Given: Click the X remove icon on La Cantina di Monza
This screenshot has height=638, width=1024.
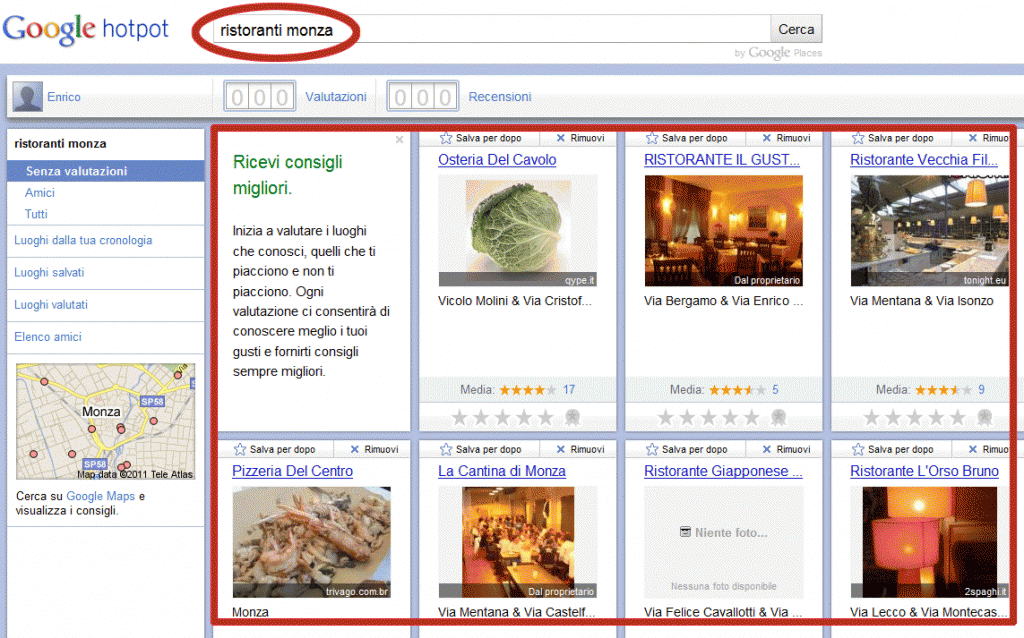Looking at the screenshot, I should 560,449.
